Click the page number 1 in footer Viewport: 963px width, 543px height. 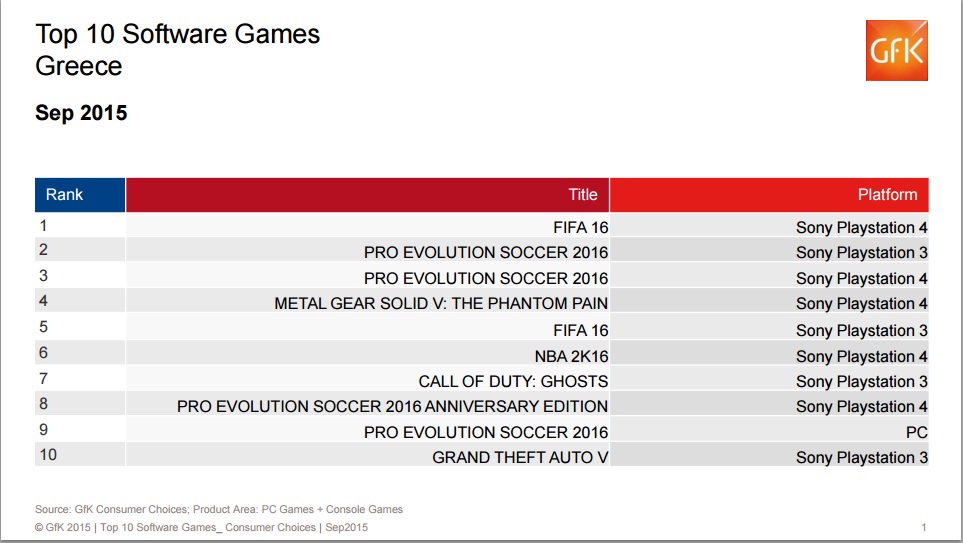tap(924, 527)
